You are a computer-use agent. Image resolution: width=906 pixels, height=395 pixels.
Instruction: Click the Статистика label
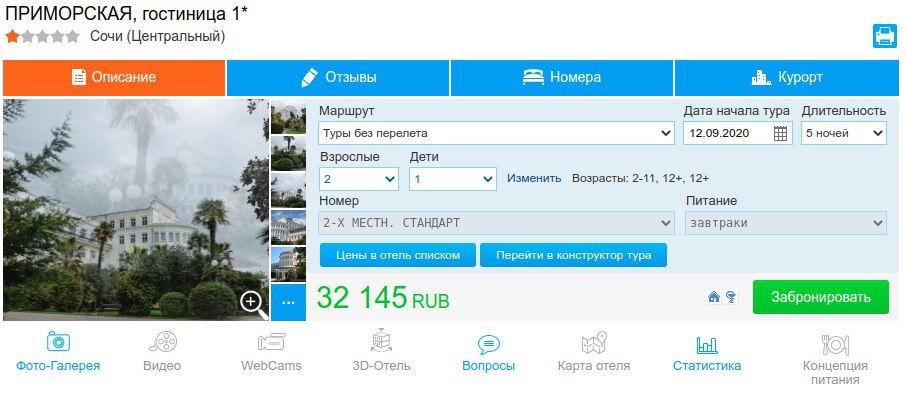pyautogui.click(x=707, y=366)
